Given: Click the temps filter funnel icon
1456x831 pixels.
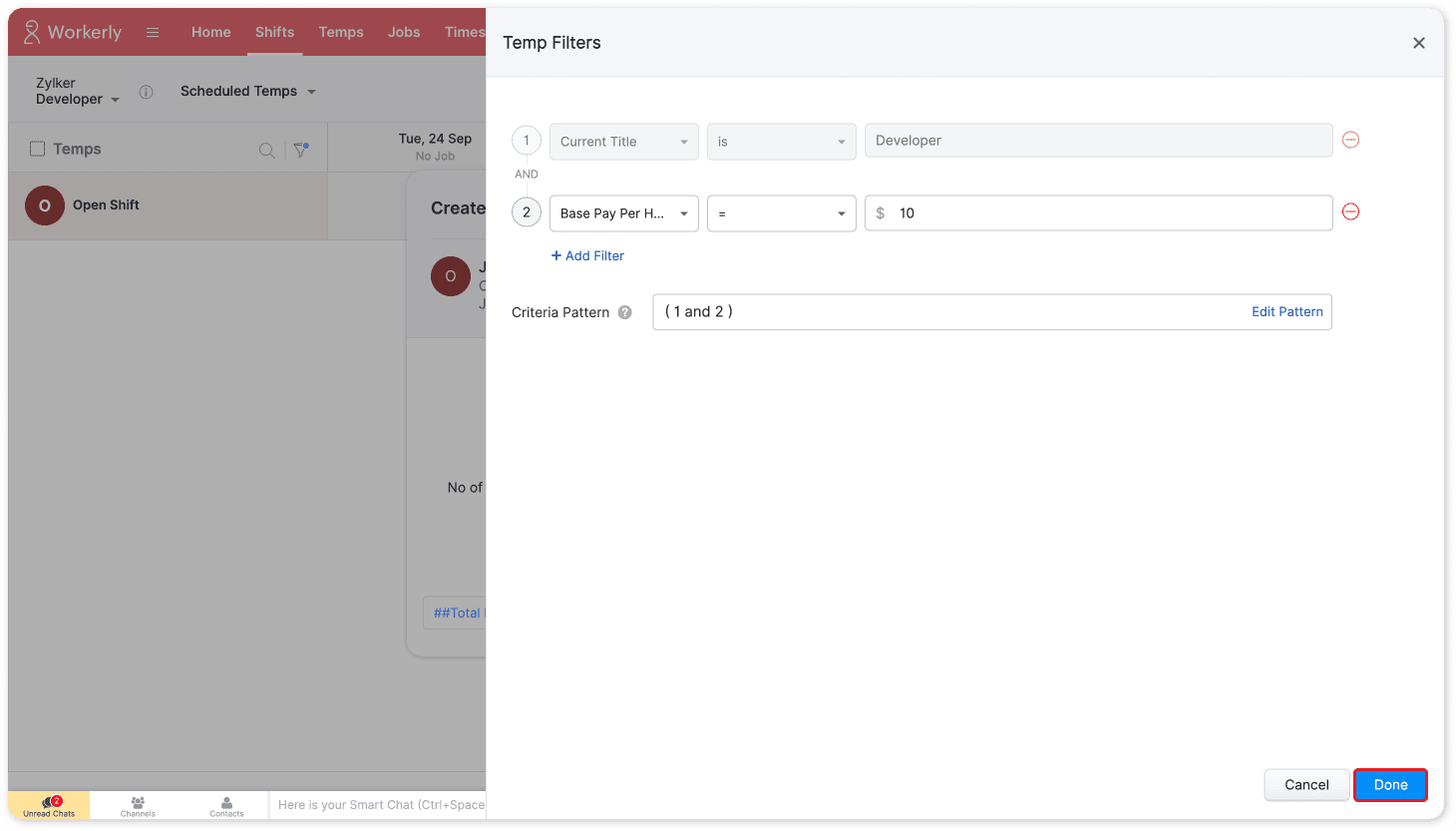Looking at the screenshot, I should 301,150.
